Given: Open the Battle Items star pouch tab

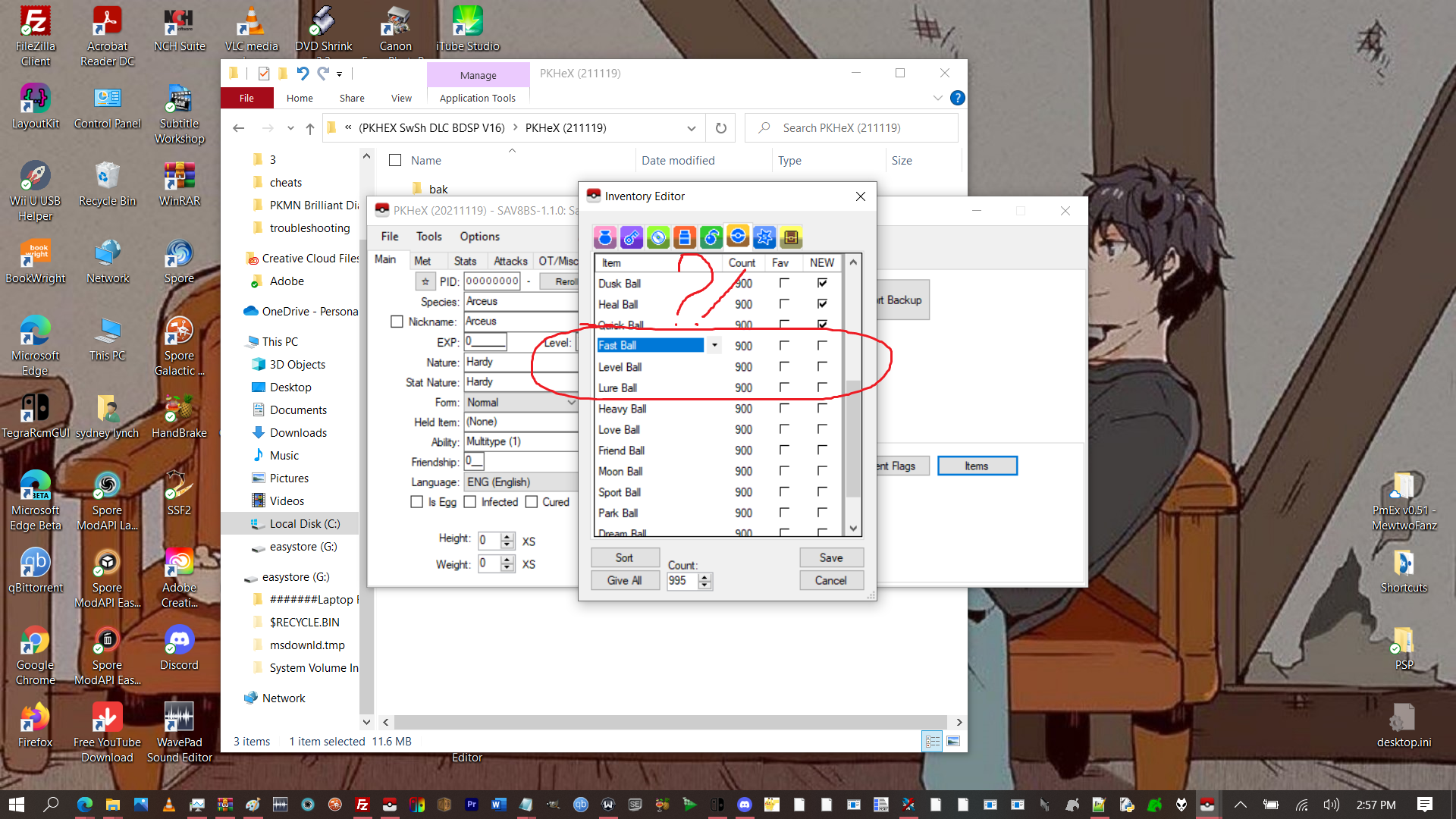Looking at the screenshot, I should pyautogui.click(x=764, y=237).
